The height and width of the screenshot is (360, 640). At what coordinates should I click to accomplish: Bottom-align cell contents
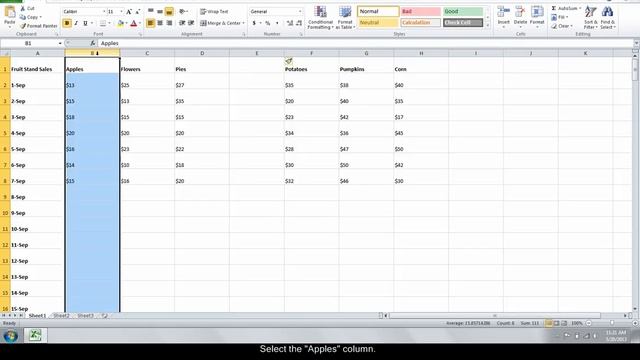[x=169, y=12]
